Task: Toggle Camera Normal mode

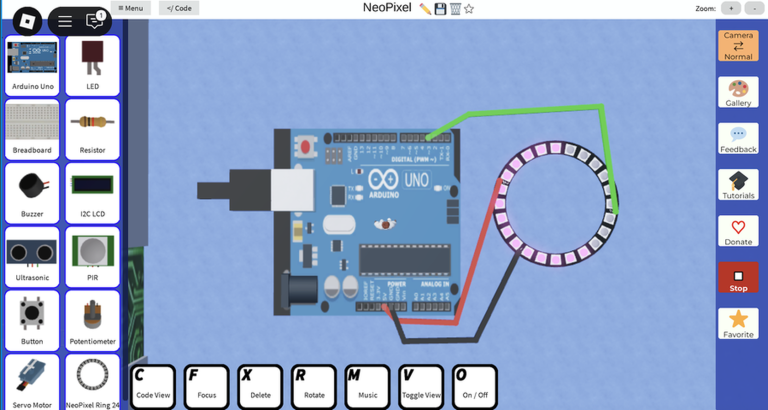Action: tap(738, 46)
